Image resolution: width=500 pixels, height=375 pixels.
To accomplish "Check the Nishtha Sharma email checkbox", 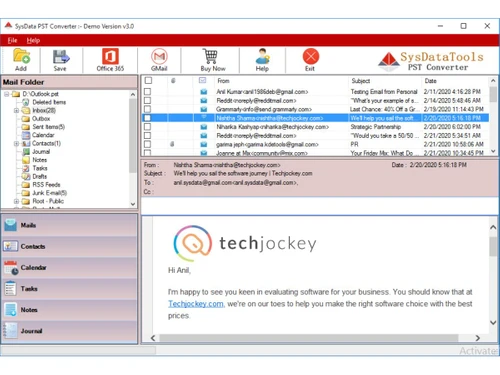I will pos(147,118).
